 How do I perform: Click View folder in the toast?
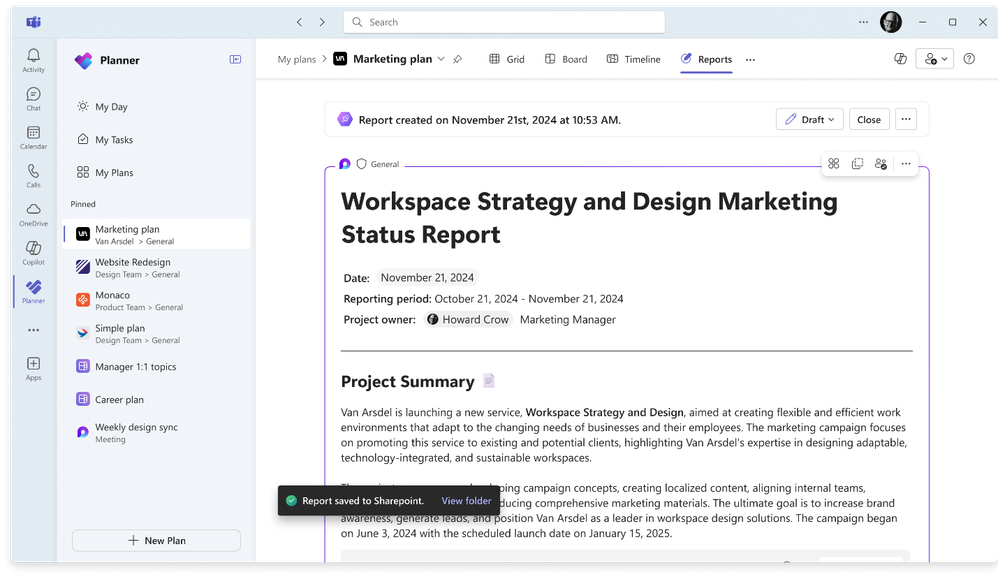[467, 501]
